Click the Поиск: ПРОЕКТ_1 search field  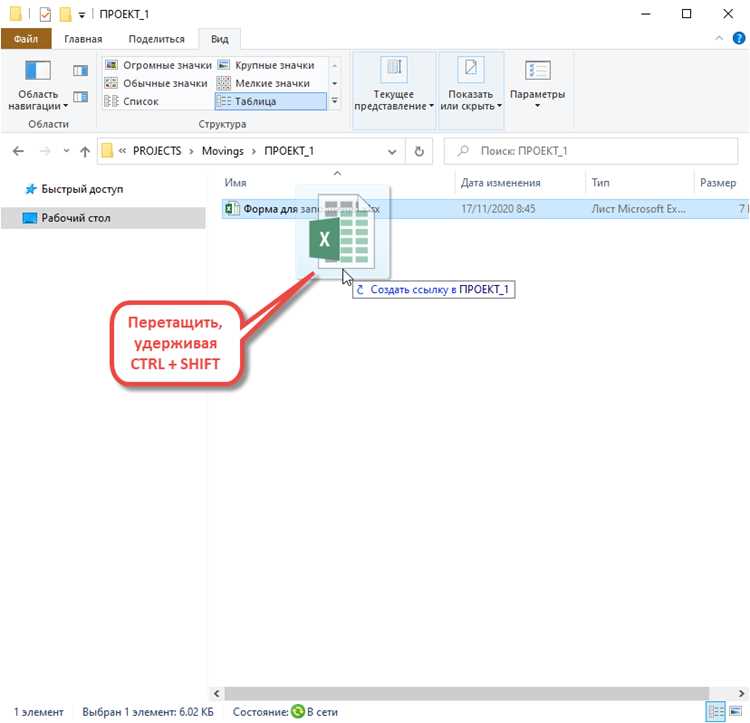(x=591, y=151)
